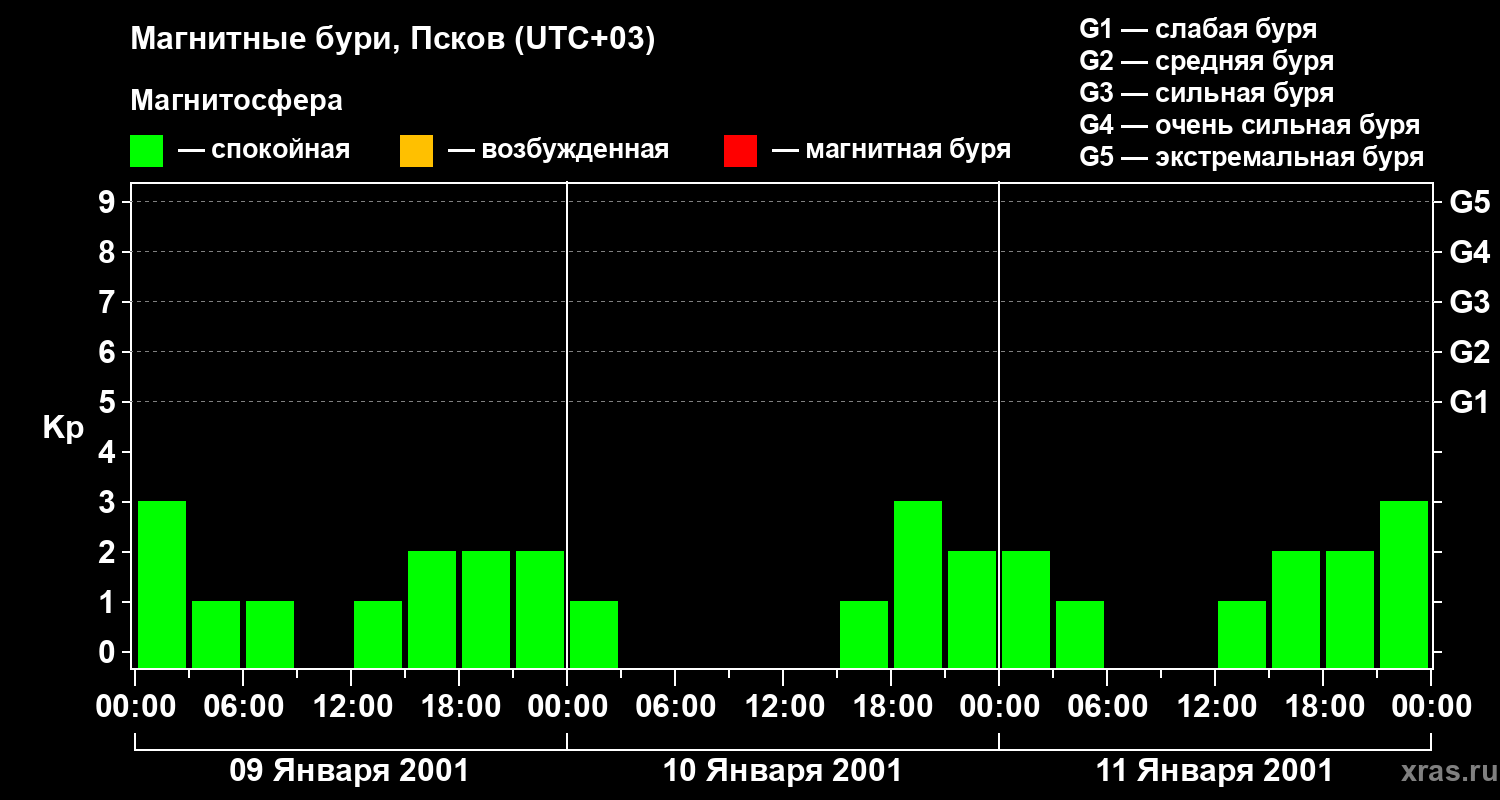Image resolution: width=1500 pixels, height=800 pixels.
Task: Select the G3 — сильная буря legend line
Action: click(1206, 93)
